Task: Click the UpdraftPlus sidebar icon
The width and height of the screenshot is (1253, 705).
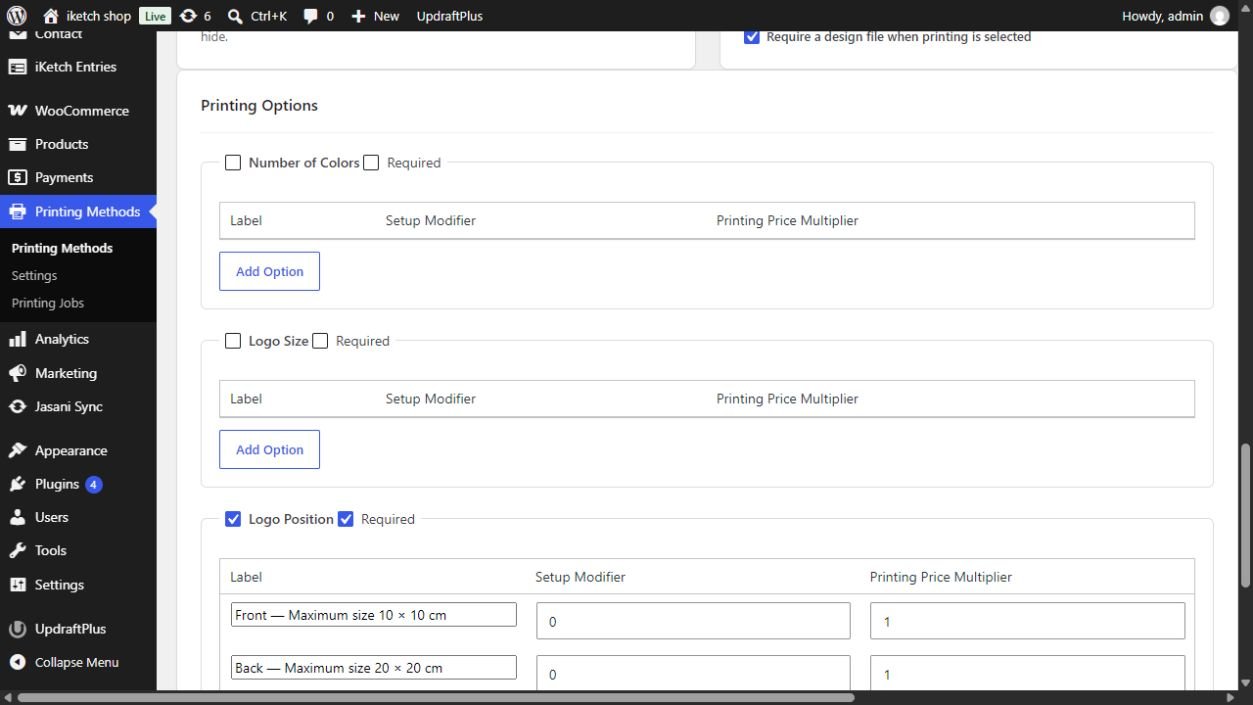Action: tap(17, 629)
